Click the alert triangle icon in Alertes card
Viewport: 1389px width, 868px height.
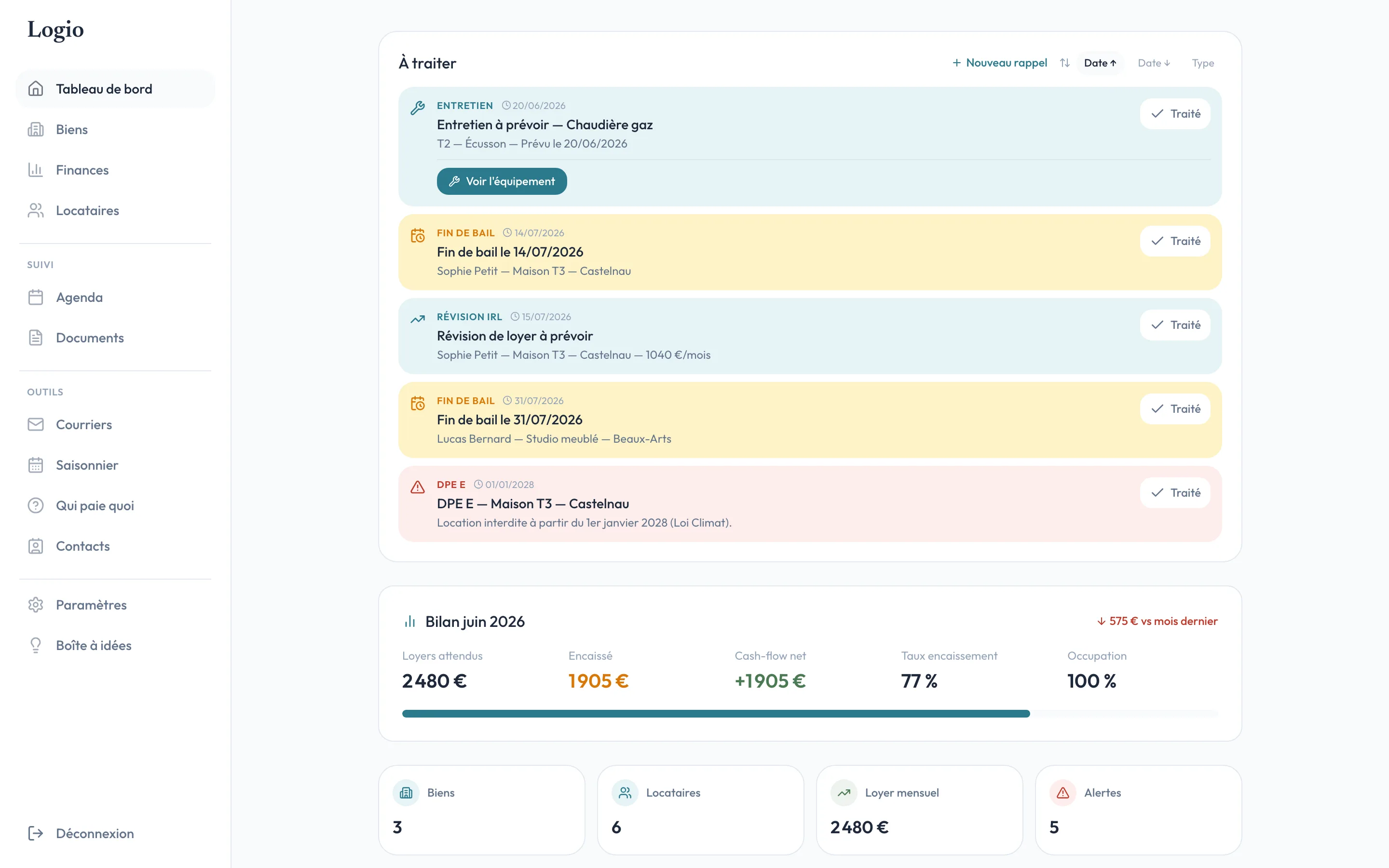pos(1063,793)
